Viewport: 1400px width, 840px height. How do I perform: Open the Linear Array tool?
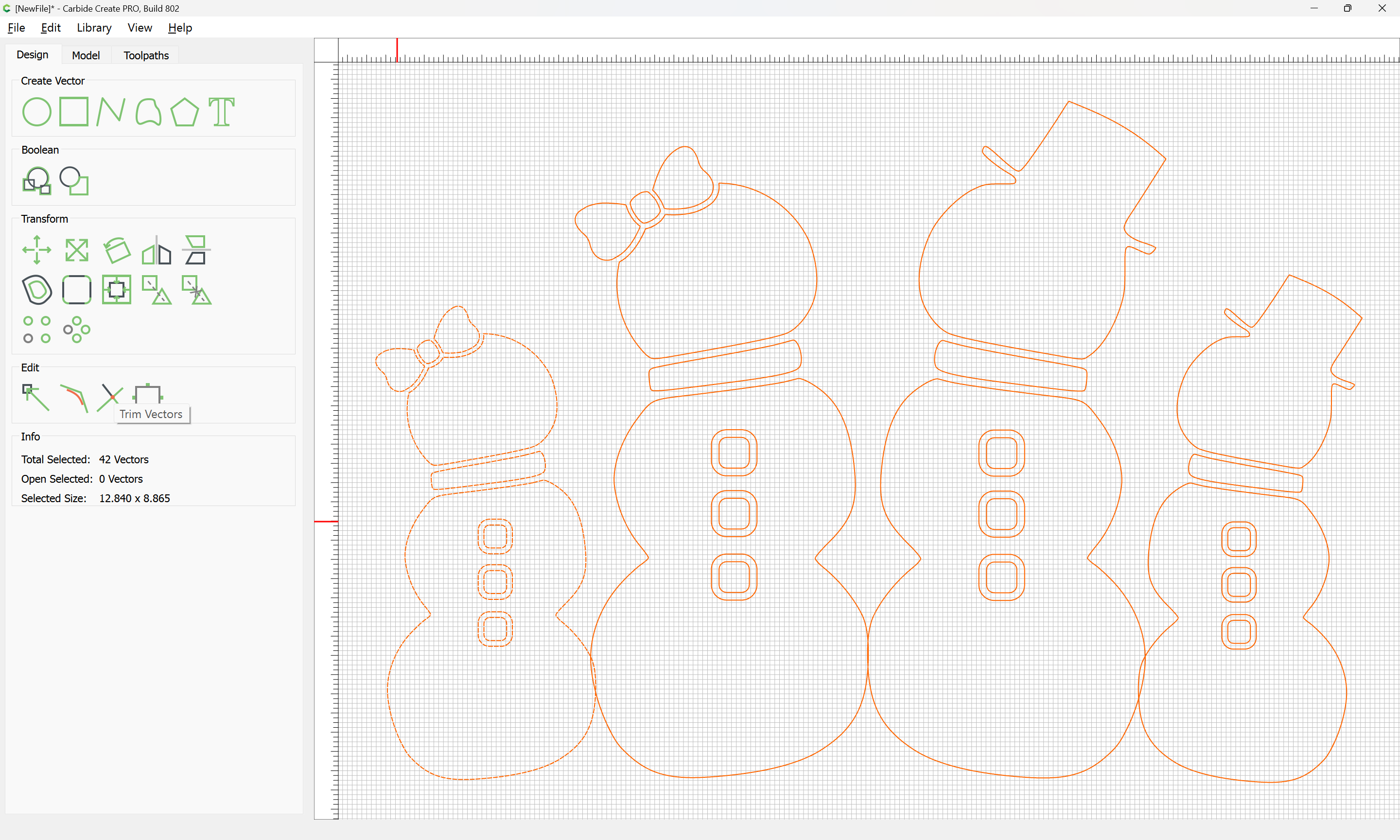[x=37, y=330]
